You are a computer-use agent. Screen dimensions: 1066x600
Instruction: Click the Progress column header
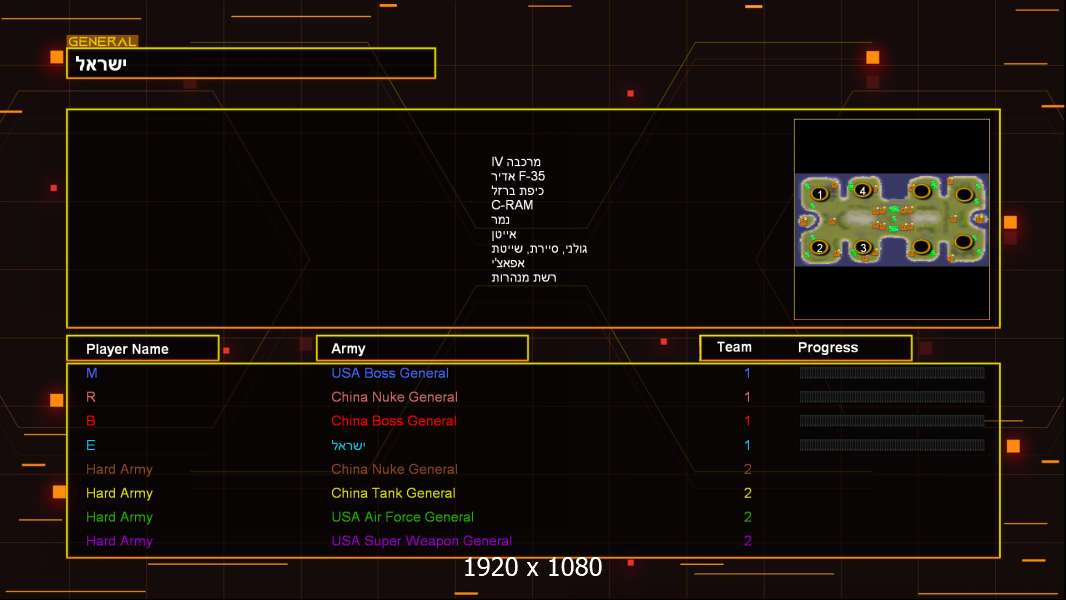pos(827,347)
